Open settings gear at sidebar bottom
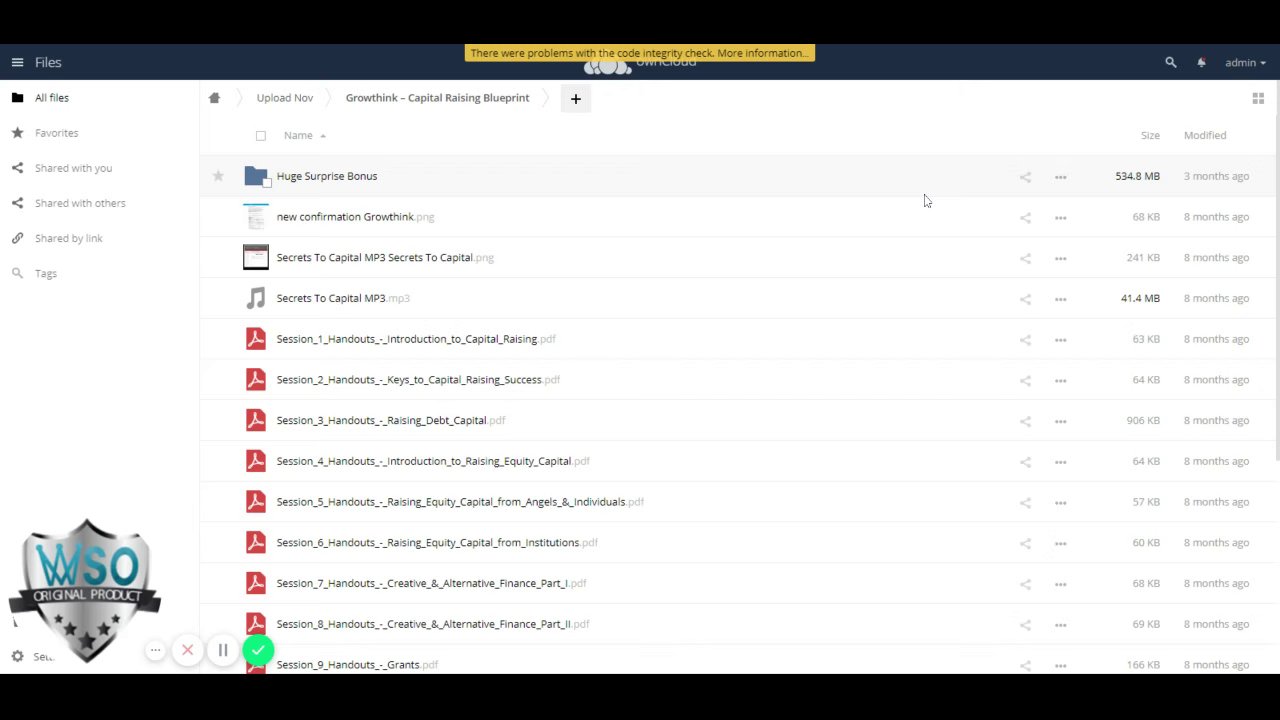Image resolution: width=1280 pixels, height=720 pixels. point(17,657)
